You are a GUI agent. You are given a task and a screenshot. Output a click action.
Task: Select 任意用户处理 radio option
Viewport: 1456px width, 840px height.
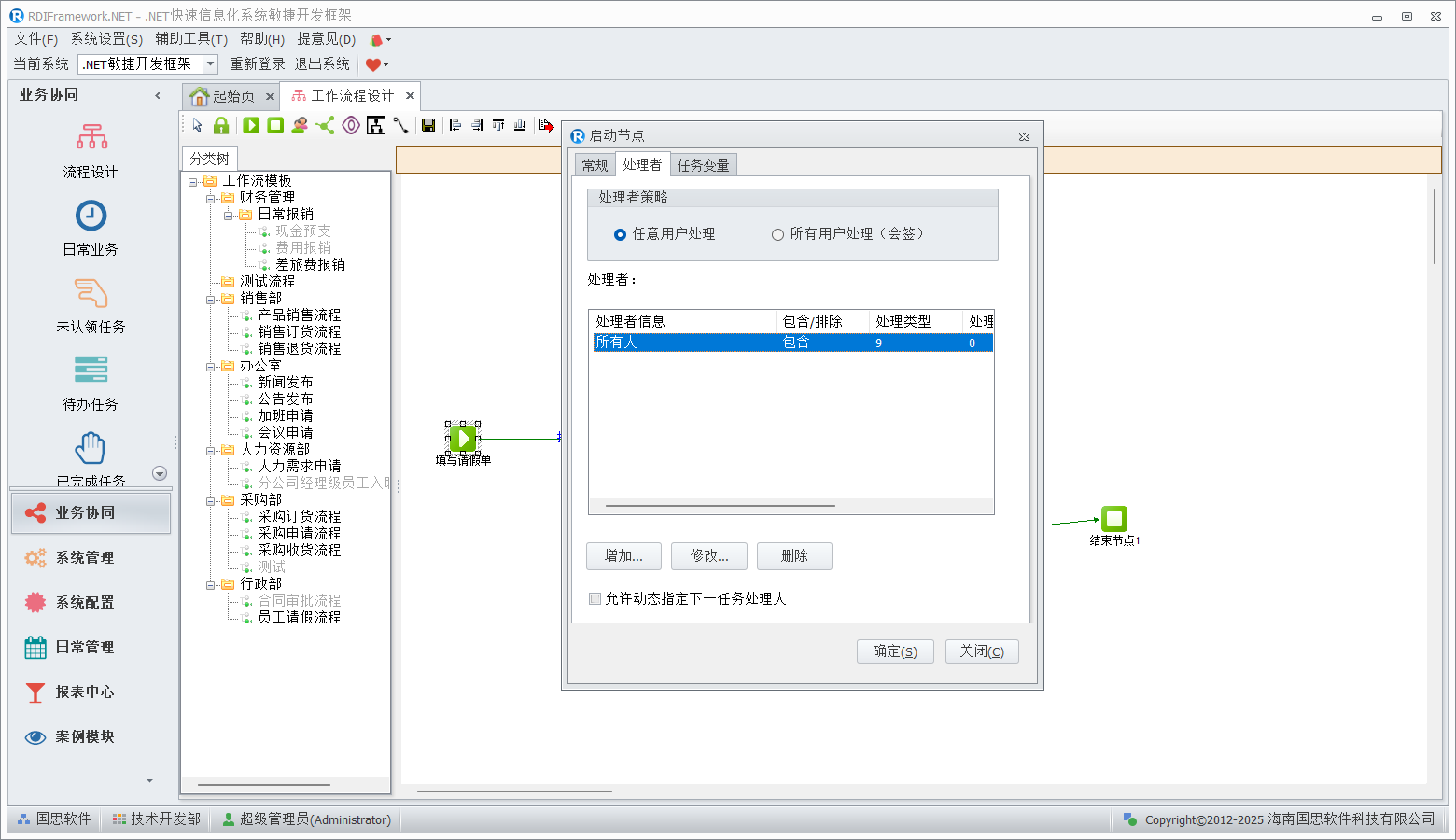click(620, 234)
